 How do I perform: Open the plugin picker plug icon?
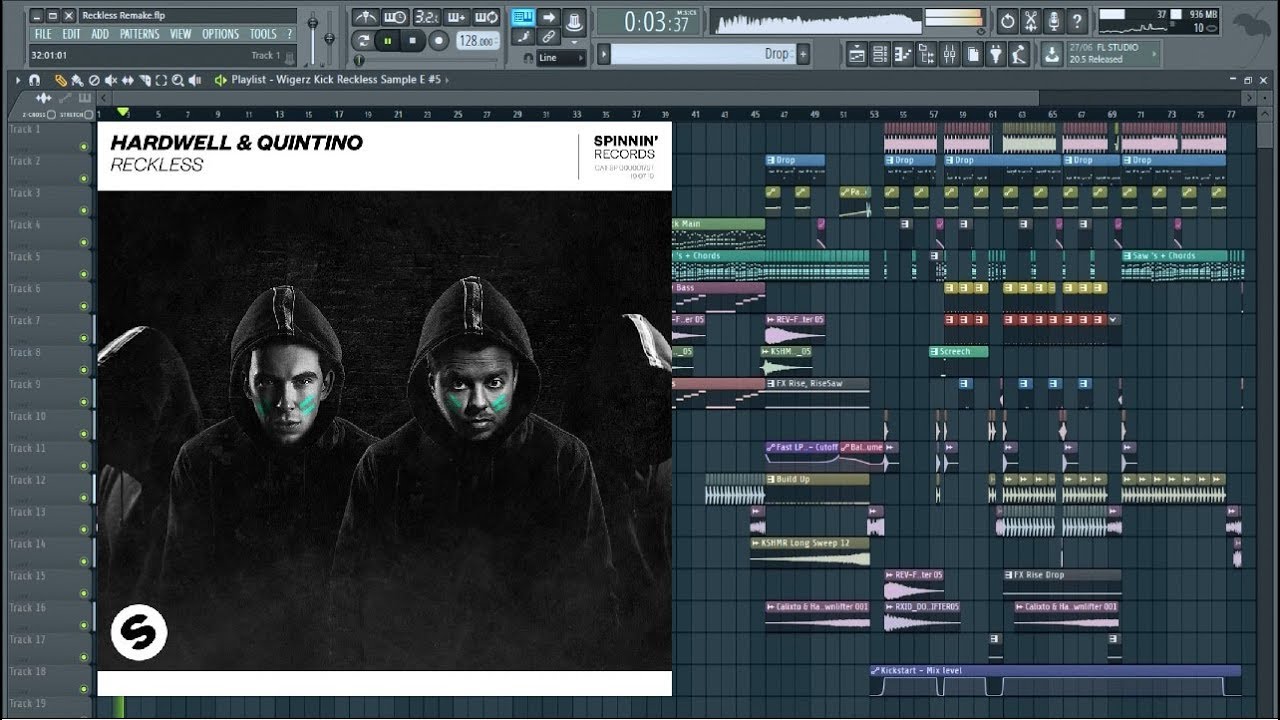(x=995, y=54)
